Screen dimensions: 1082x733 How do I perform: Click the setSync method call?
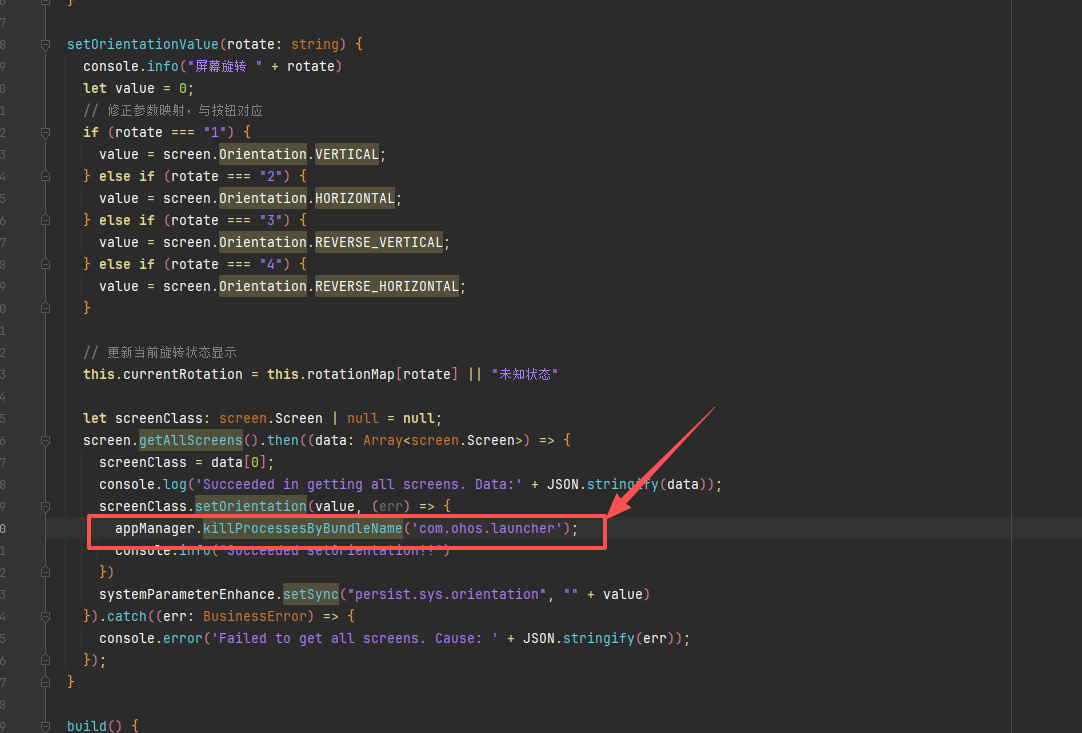pyautogui.click(x=311, y=594)
